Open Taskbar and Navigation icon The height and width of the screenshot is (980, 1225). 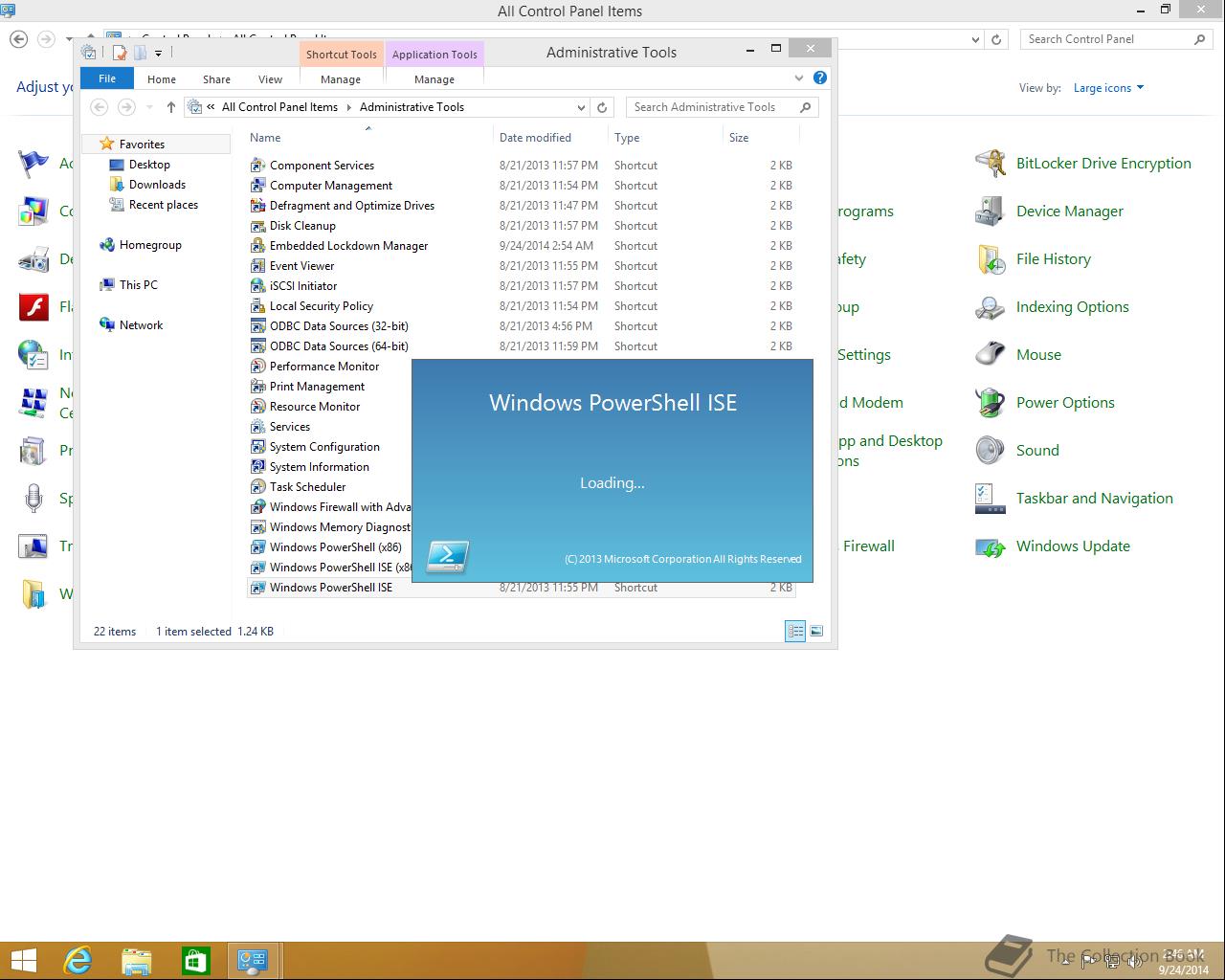(991, 499)
